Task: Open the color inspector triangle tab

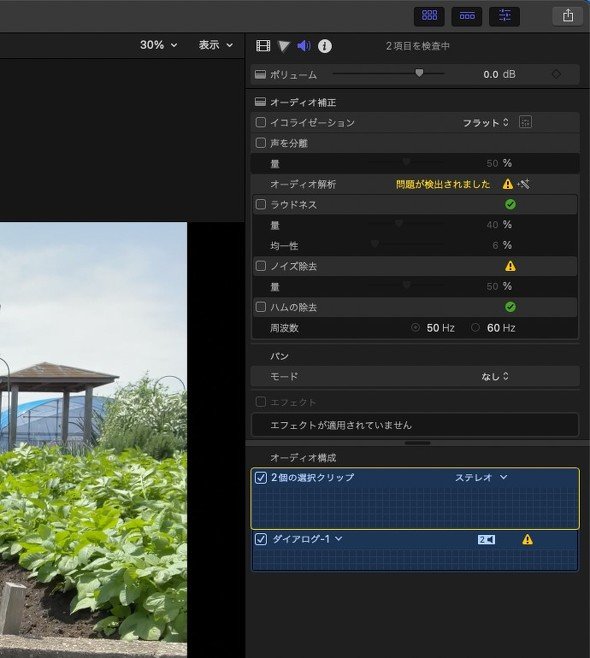Action: coord(284,46)
